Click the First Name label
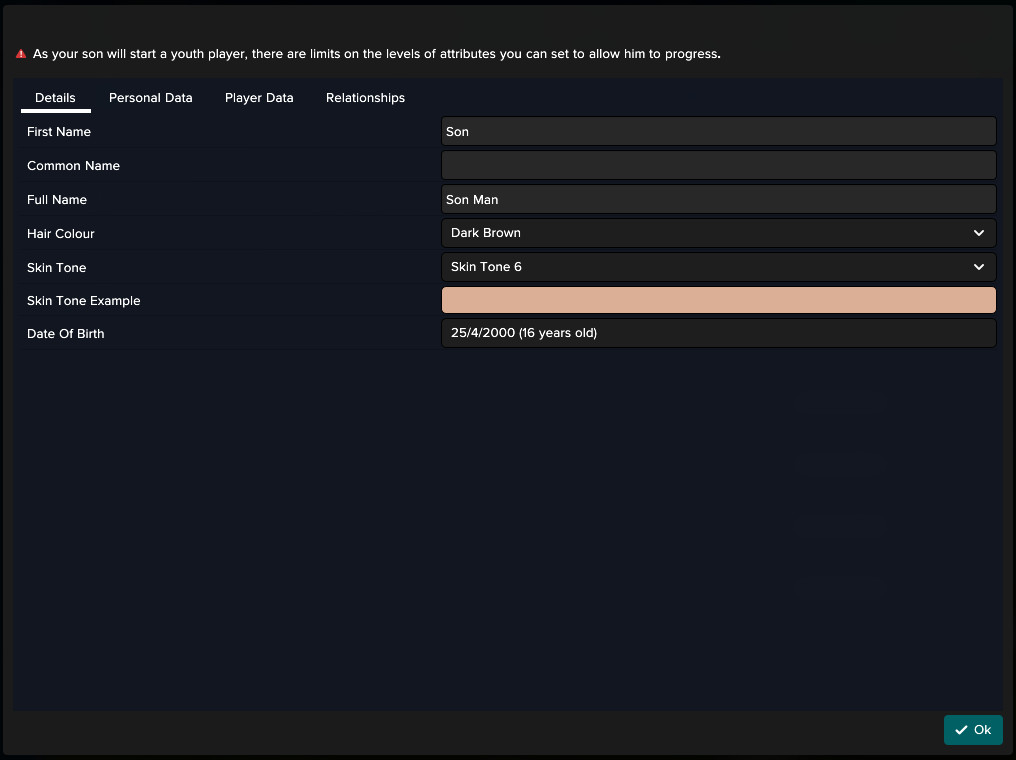Viewport: 1016px width, 760px height. tap(59, 132)
